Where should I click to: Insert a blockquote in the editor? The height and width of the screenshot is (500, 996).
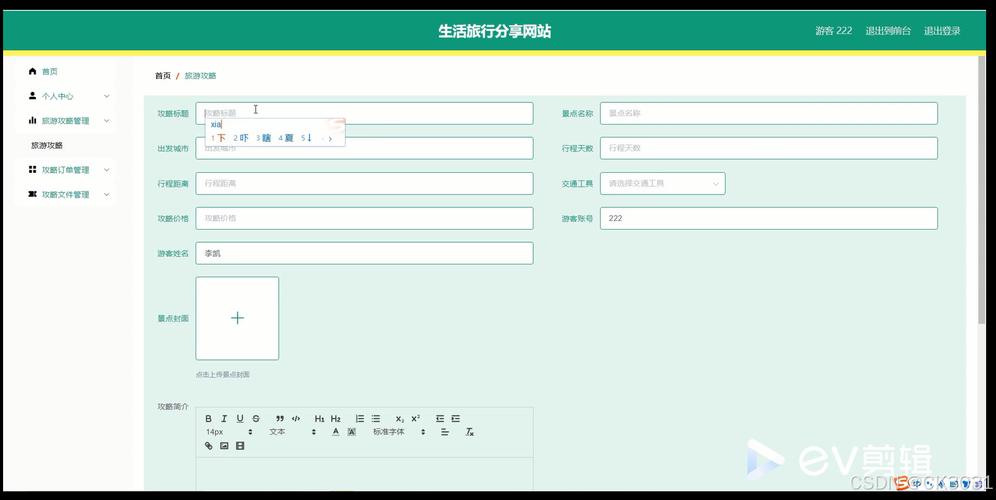(x=280, y=419)
